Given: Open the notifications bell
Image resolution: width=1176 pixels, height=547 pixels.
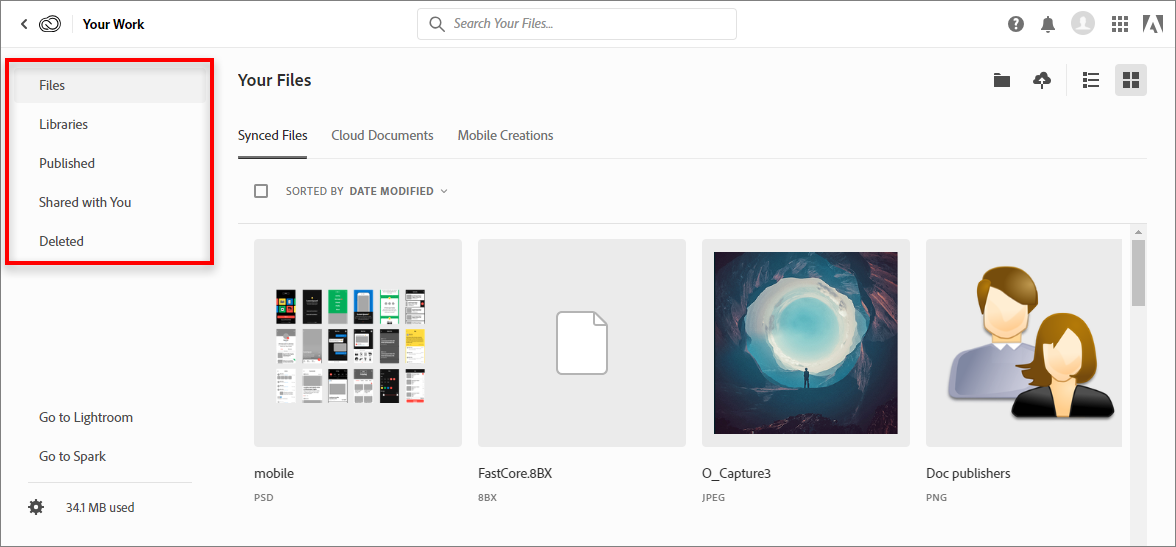Looking at the screenshot, I should click(1048, 24).
